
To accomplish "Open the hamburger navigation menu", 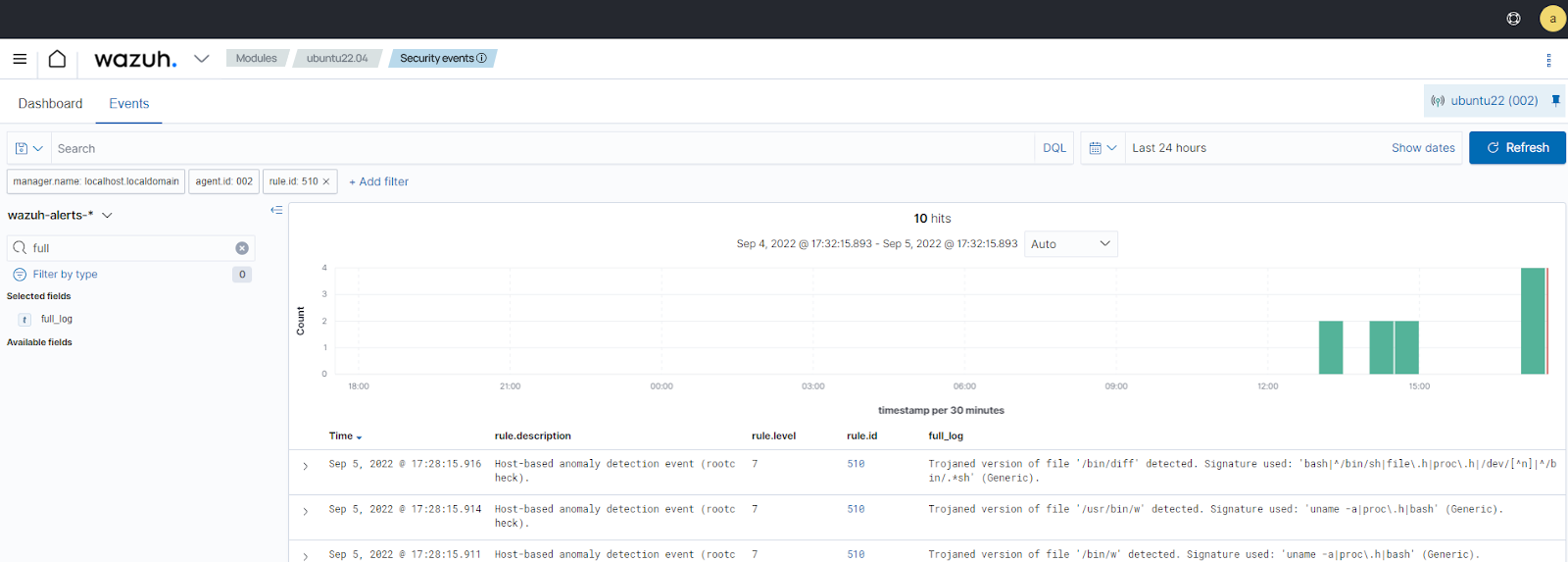I will (20, 59).
